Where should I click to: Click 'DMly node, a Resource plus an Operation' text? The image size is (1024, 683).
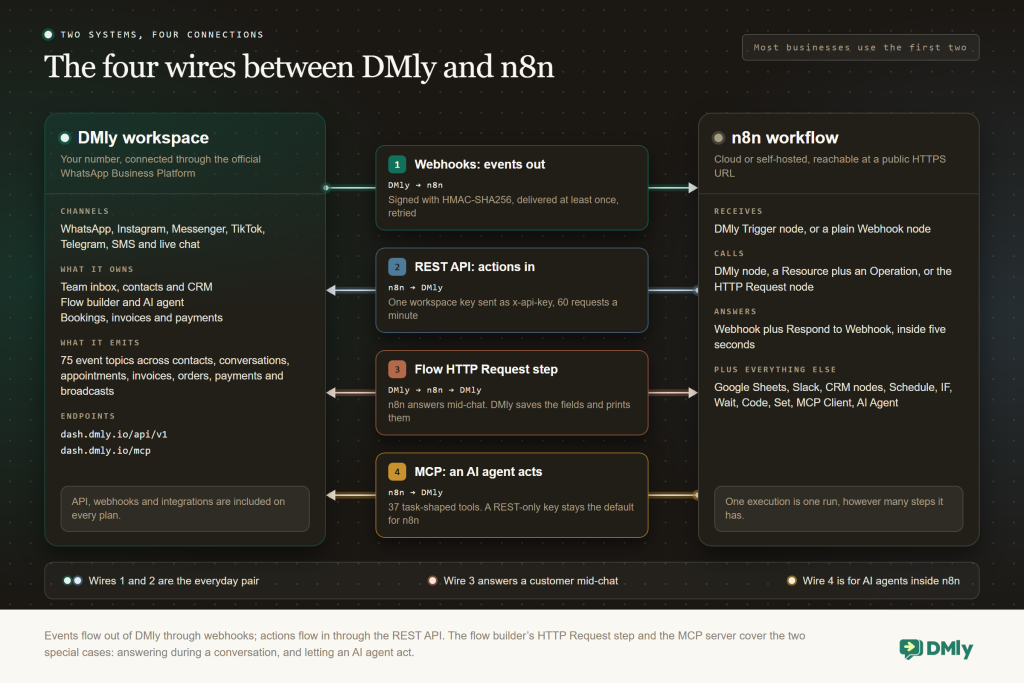coord(833,279)
